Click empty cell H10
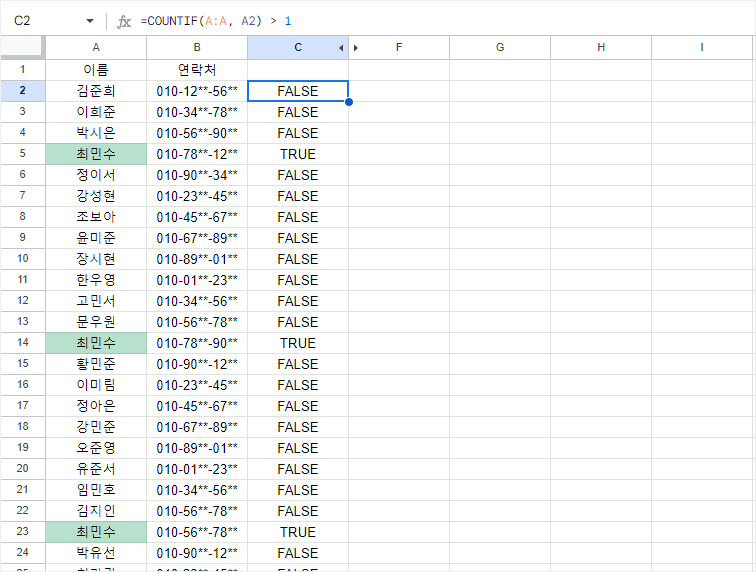 [601, 259]
